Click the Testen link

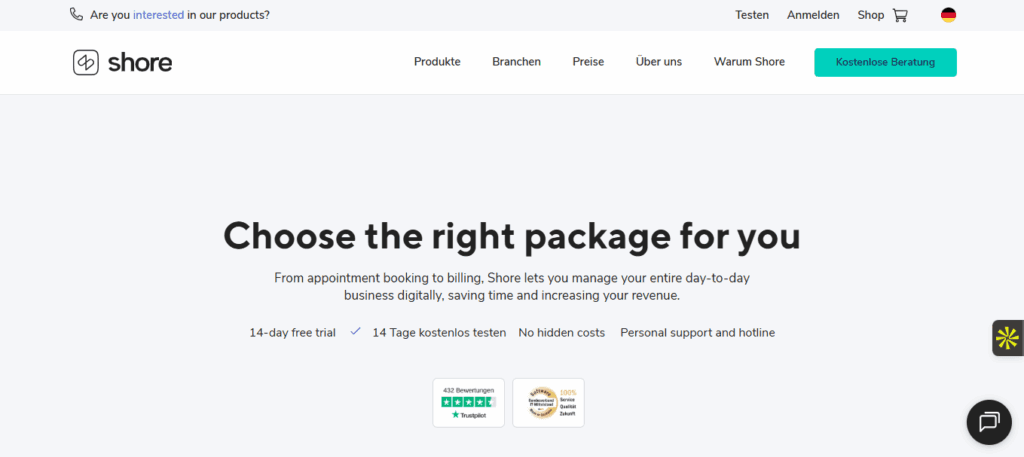[751, 15]
